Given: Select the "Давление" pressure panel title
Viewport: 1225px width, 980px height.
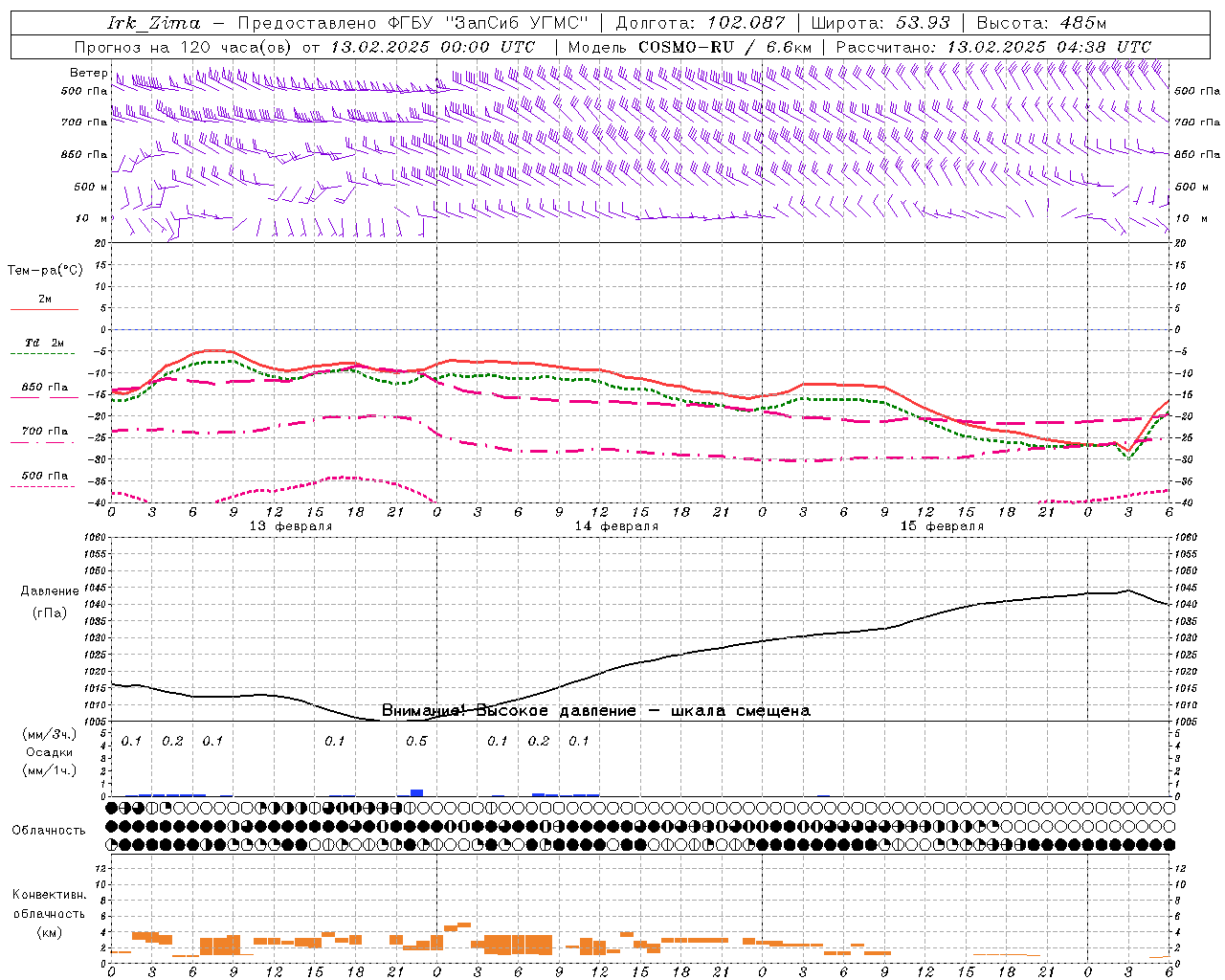Looking at the screenshot, I should (48, 591).
